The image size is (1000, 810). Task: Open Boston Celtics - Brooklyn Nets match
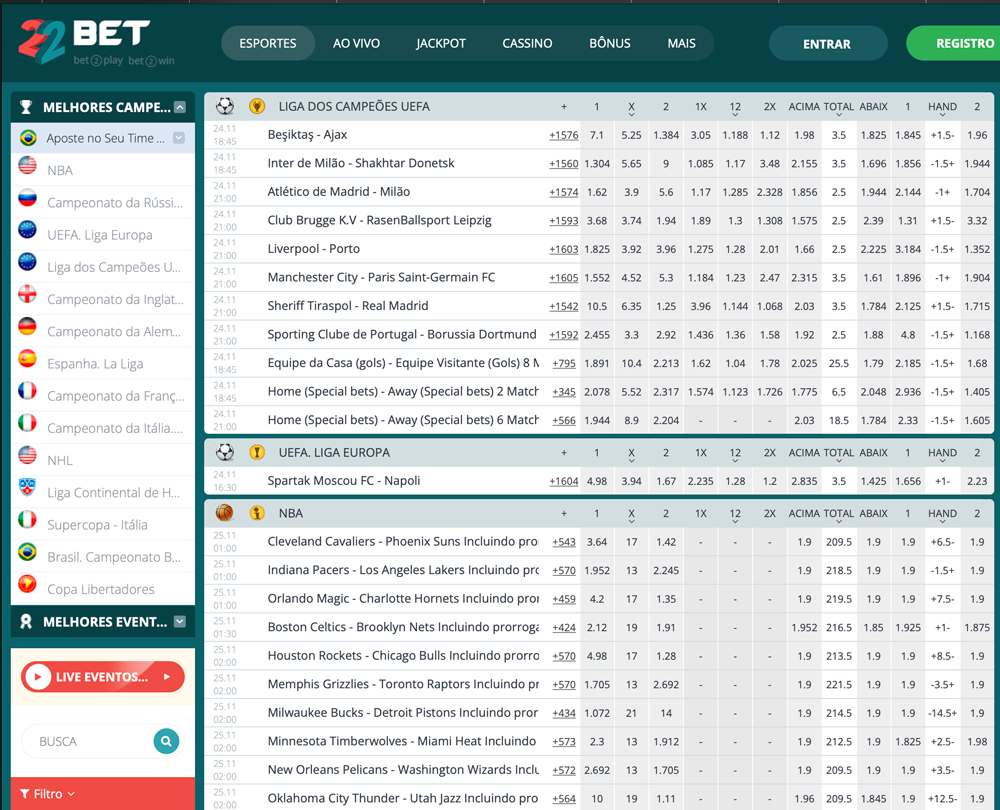click(x=403, y=627)
